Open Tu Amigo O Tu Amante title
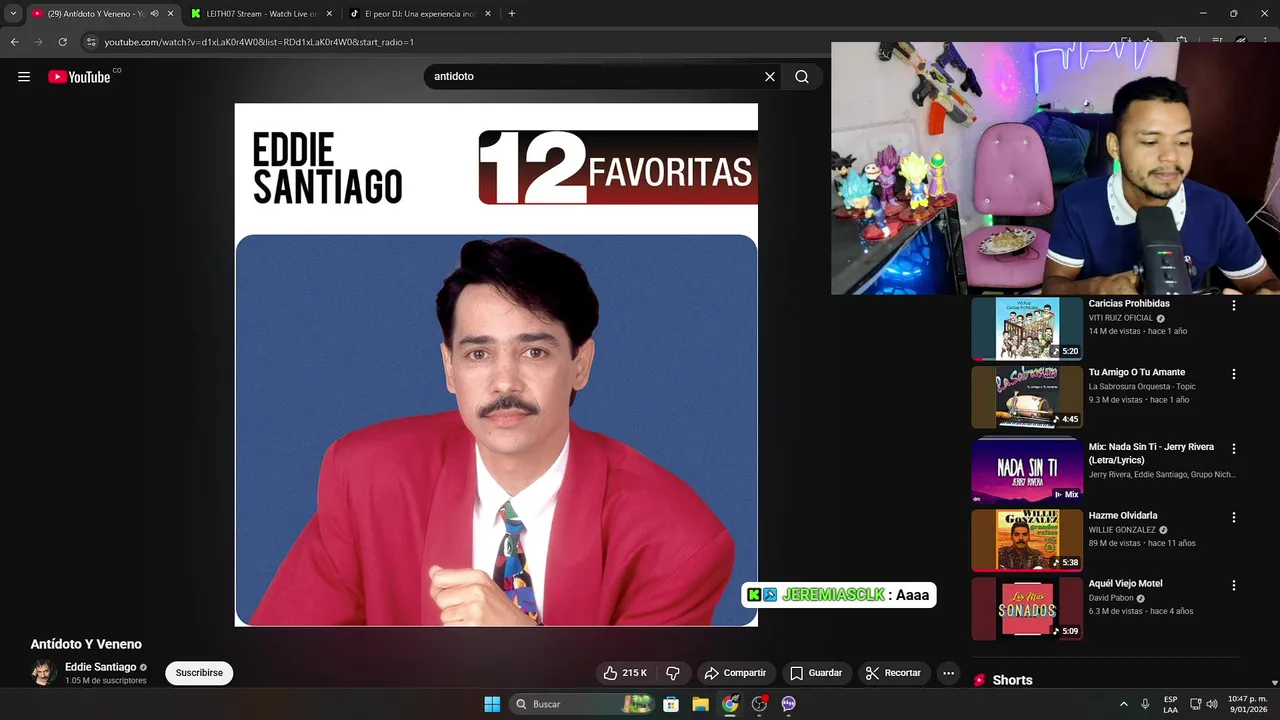The image size is (1280, 720). (x=1137, y=372)
